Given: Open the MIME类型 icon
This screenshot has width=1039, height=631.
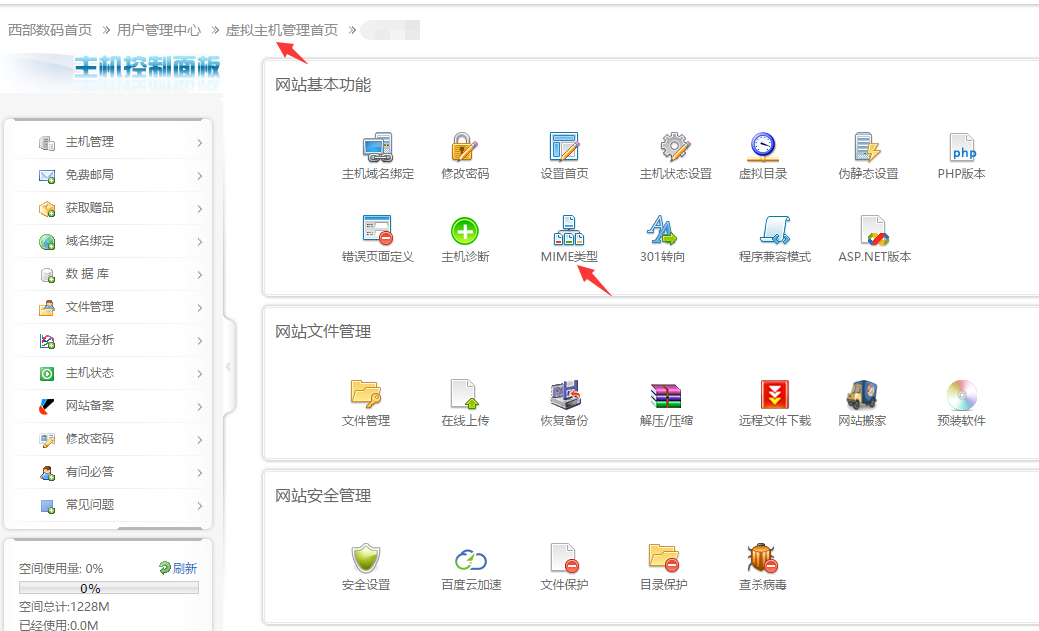Looking at the screenshot, I should (568, 232).
